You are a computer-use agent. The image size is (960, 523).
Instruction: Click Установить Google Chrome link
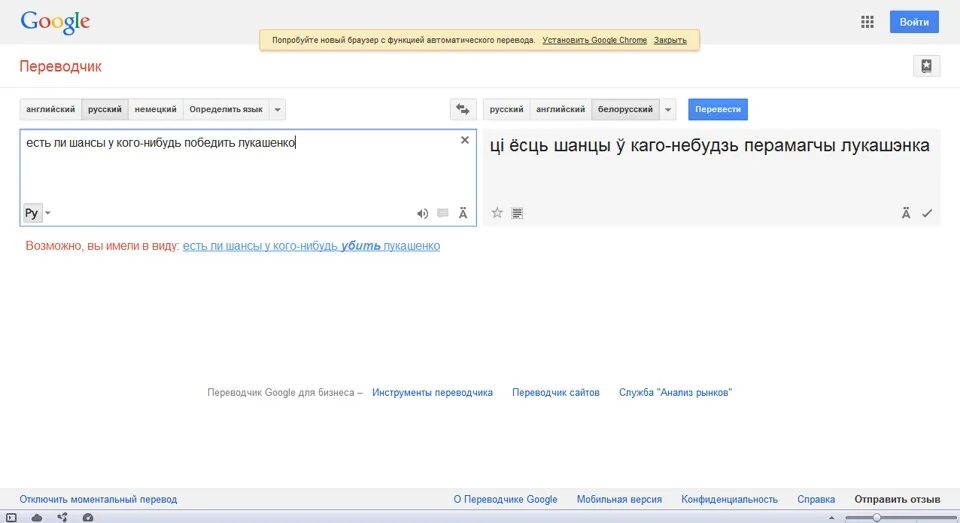594,40
